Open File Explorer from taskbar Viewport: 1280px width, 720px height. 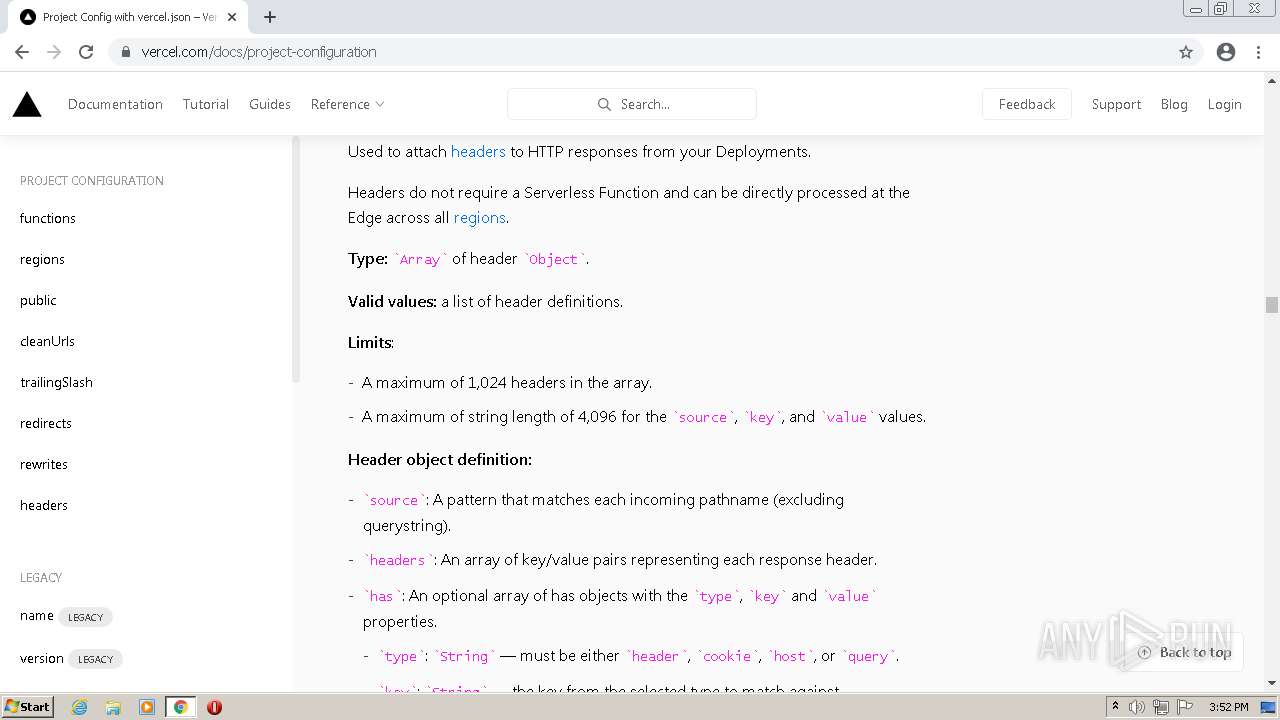pyautogui.click(x=113, y=707)
